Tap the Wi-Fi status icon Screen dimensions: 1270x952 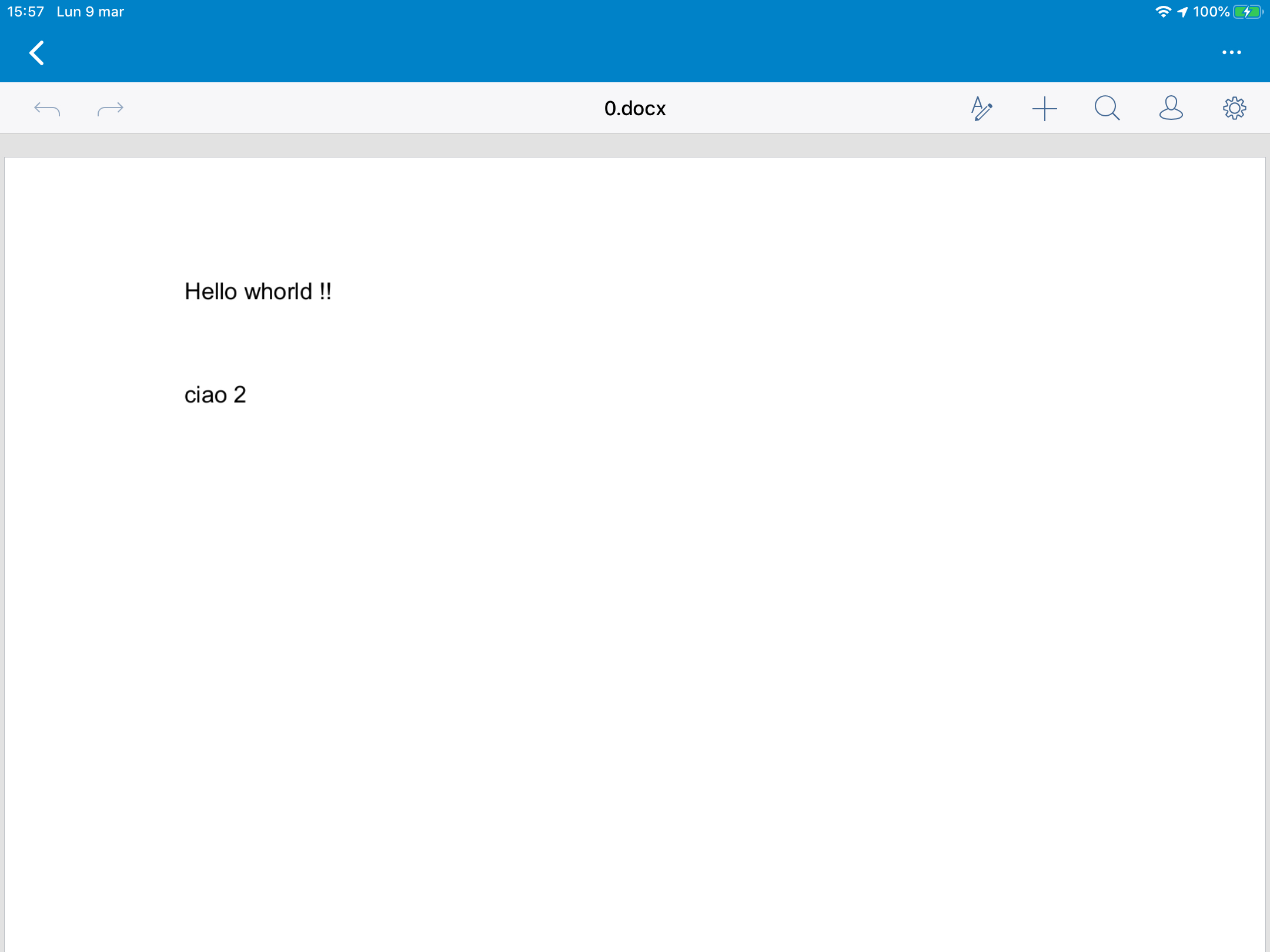pos(1162,12)
